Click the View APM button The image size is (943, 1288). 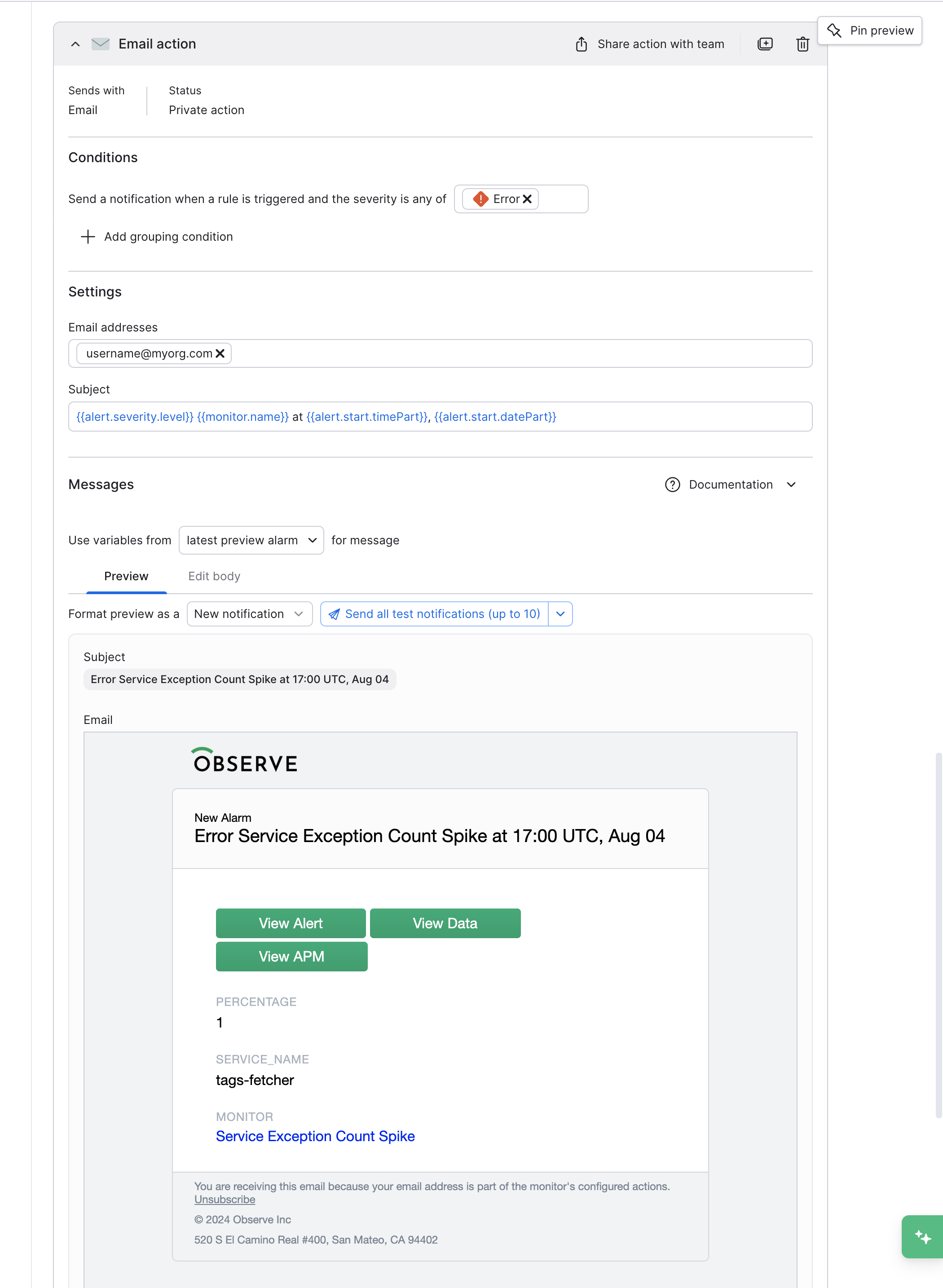(292, 956)
